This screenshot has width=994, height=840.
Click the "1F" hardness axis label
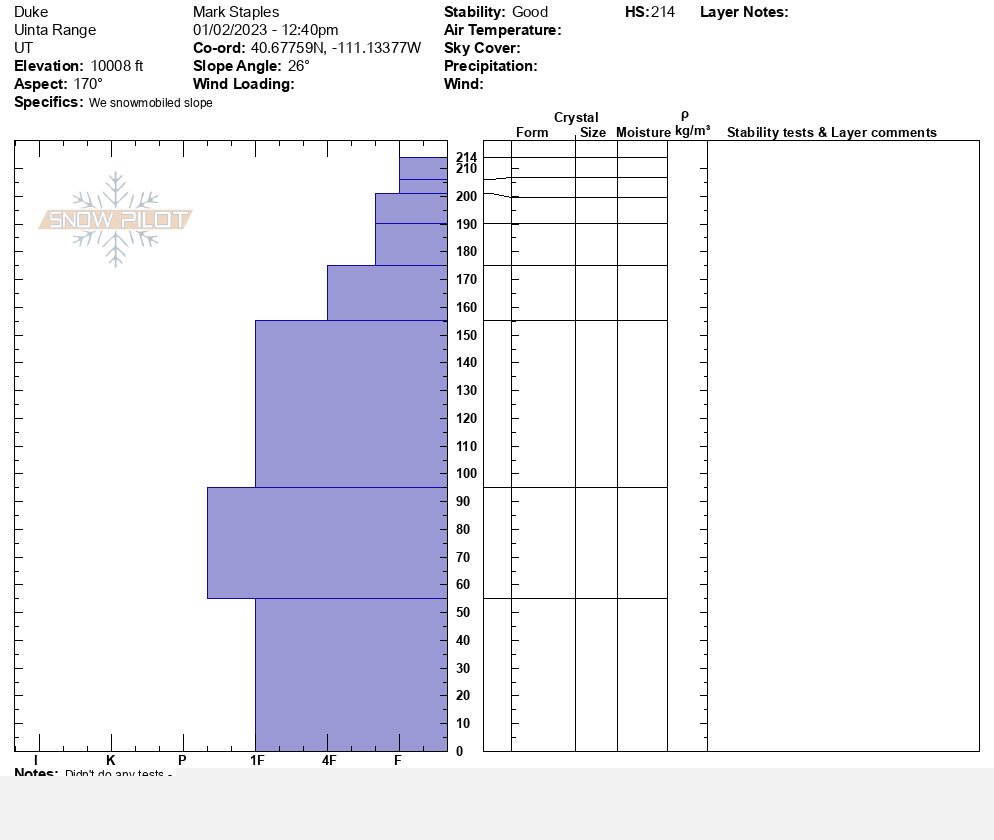[x=257, y=760]
